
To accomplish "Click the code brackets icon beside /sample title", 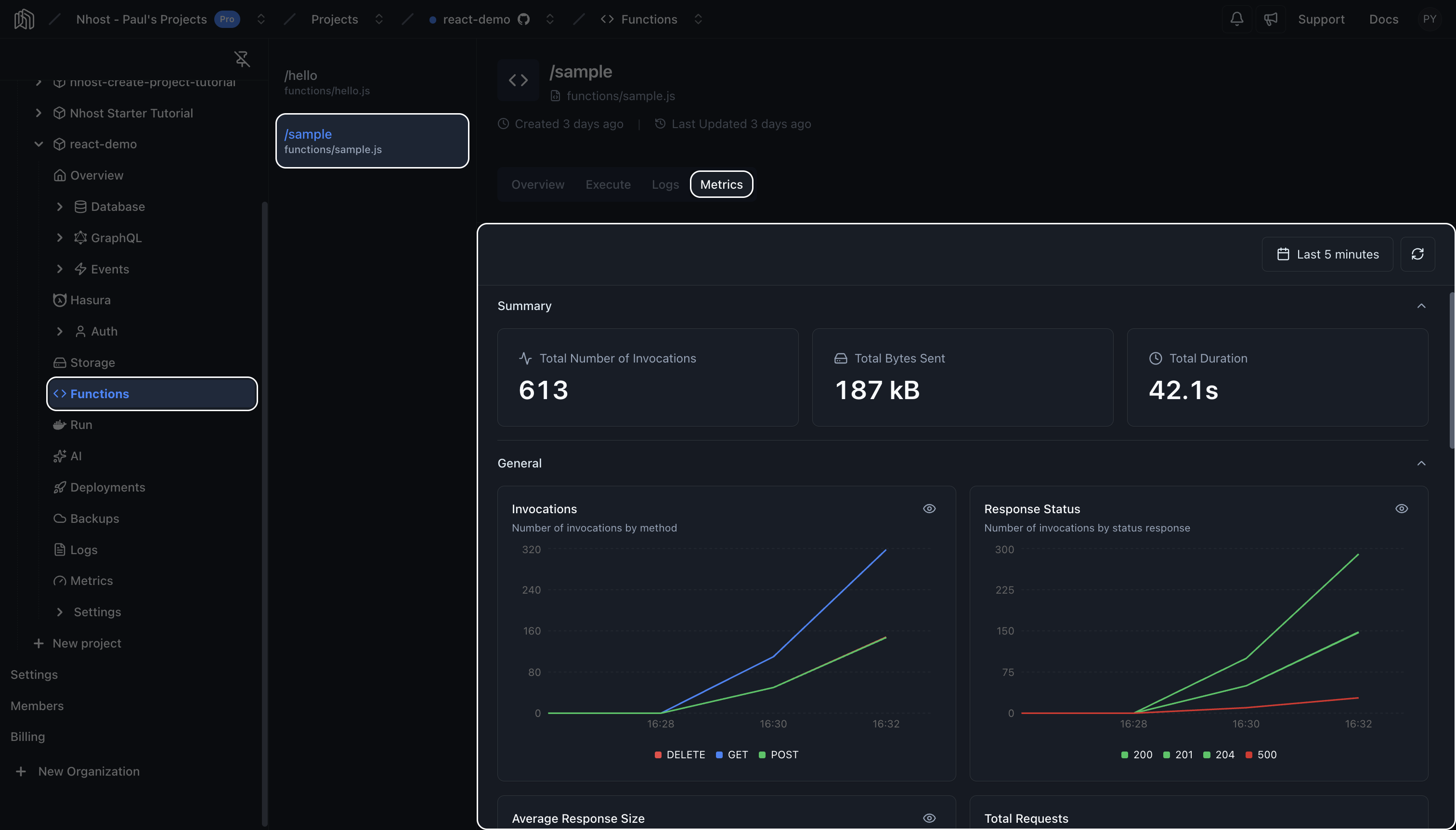I will coord(518,80).
